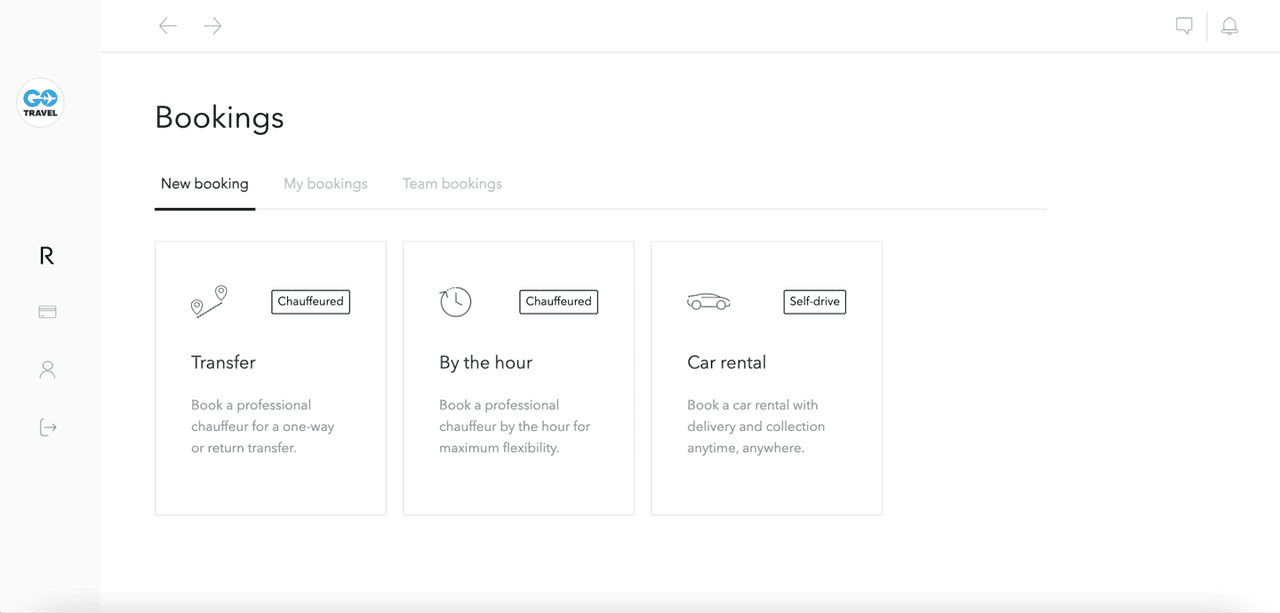Open the notifications bell icon

(1229, 26)
